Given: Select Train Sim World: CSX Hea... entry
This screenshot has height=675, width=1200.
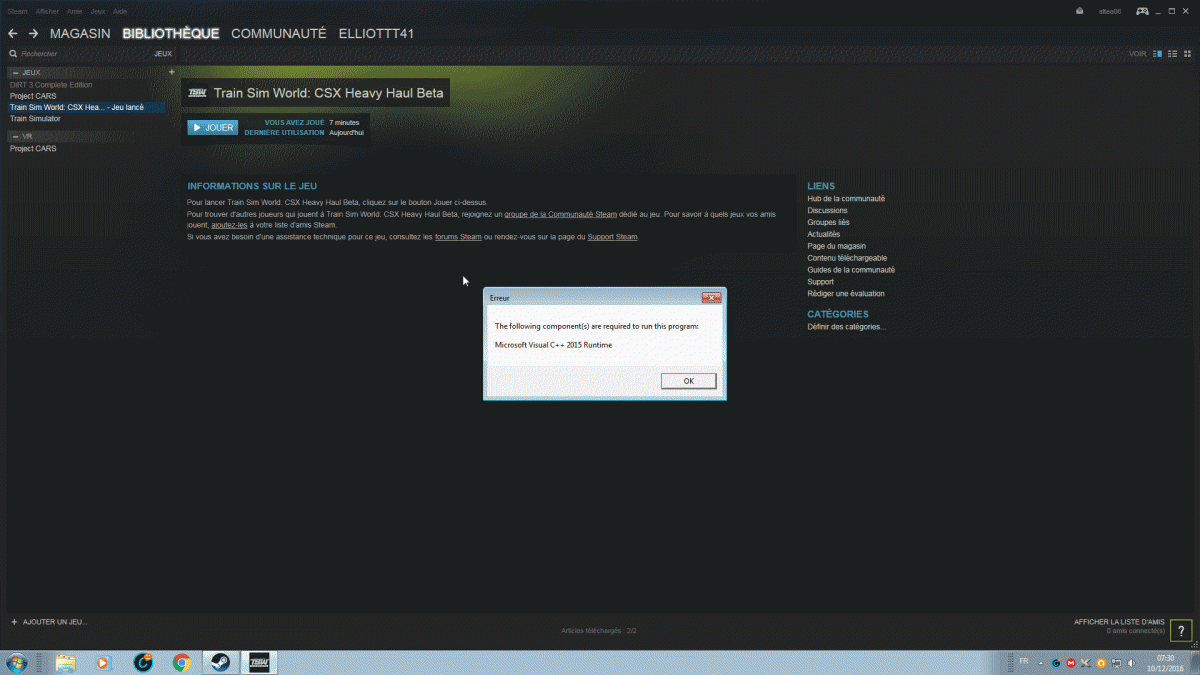Looking at the screenshot, I should click(87, 107).
